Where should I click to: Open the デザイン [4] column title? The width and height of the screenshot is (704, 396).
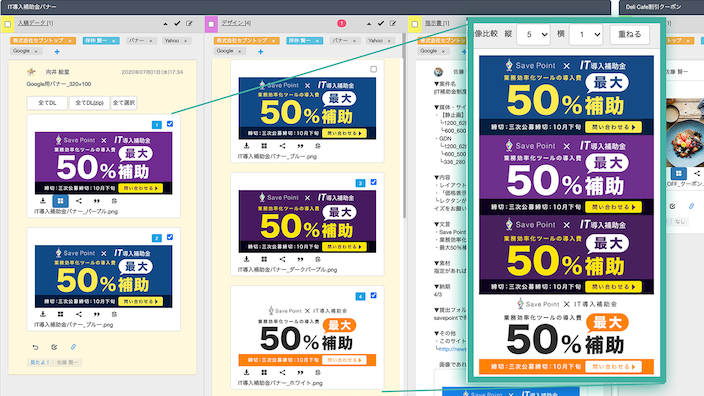[236, 23]
